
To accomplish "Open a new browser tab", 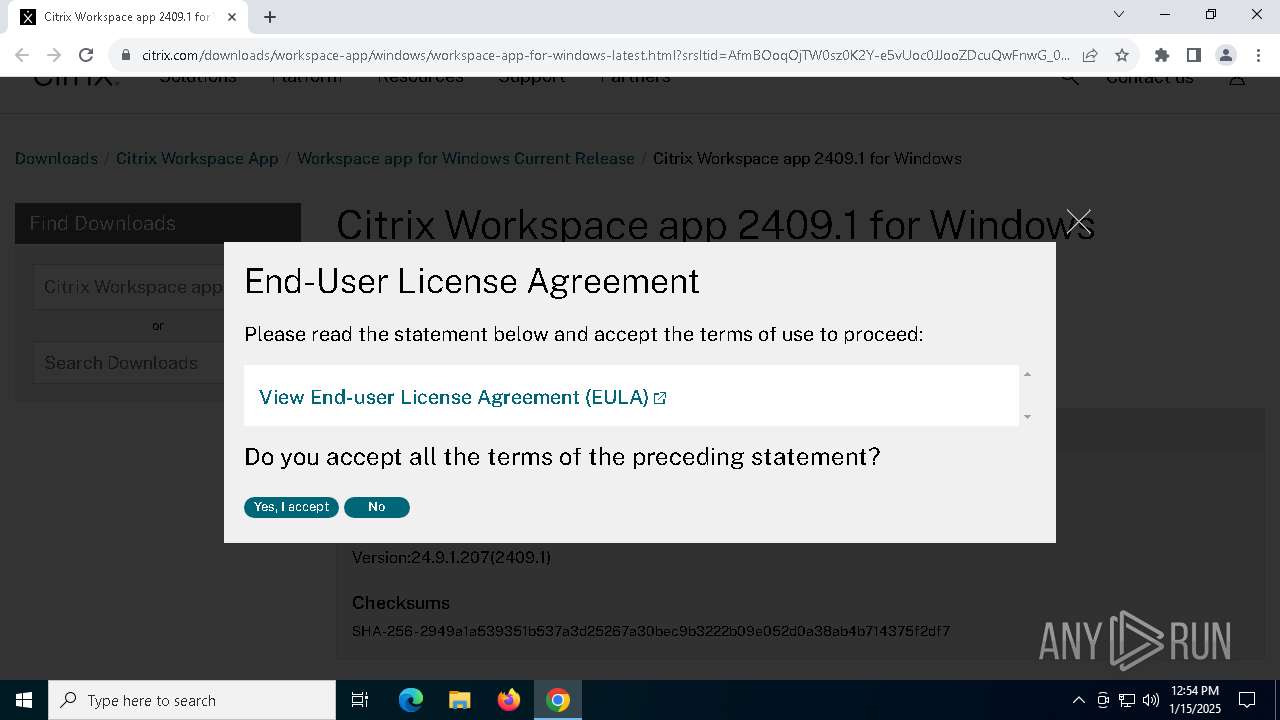I will tap(270, 17).
